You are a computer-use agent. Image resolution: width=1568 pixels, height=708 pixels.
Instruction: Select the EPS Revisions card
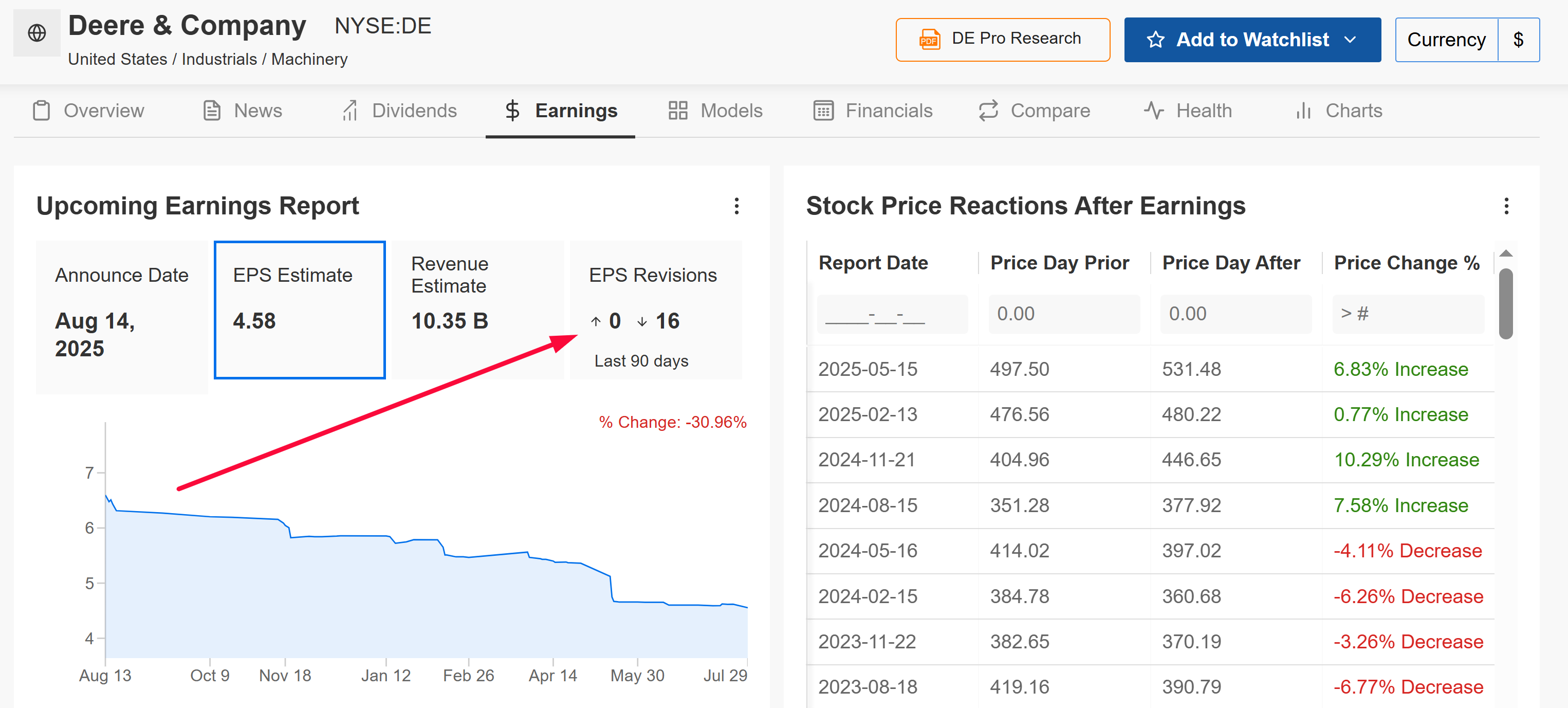(656, 310)
